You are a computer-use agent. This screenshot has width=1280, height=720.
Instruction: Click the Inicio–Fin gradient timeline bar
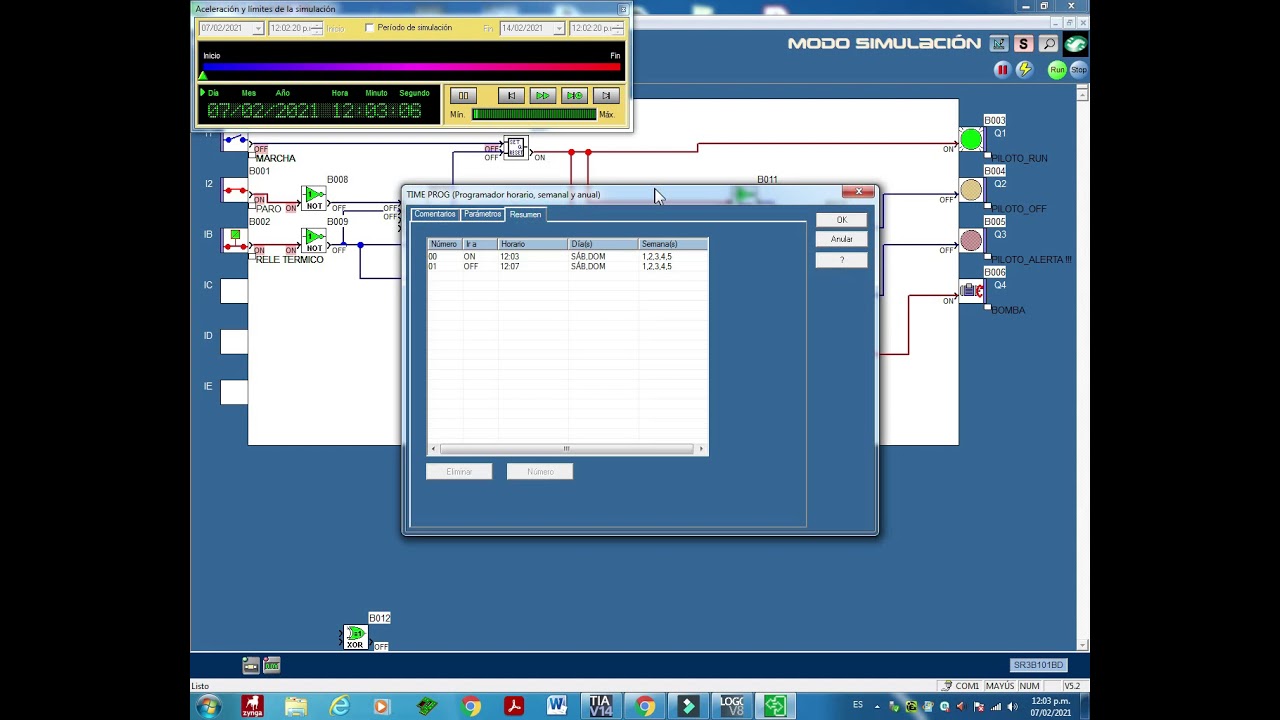[412, 67]
